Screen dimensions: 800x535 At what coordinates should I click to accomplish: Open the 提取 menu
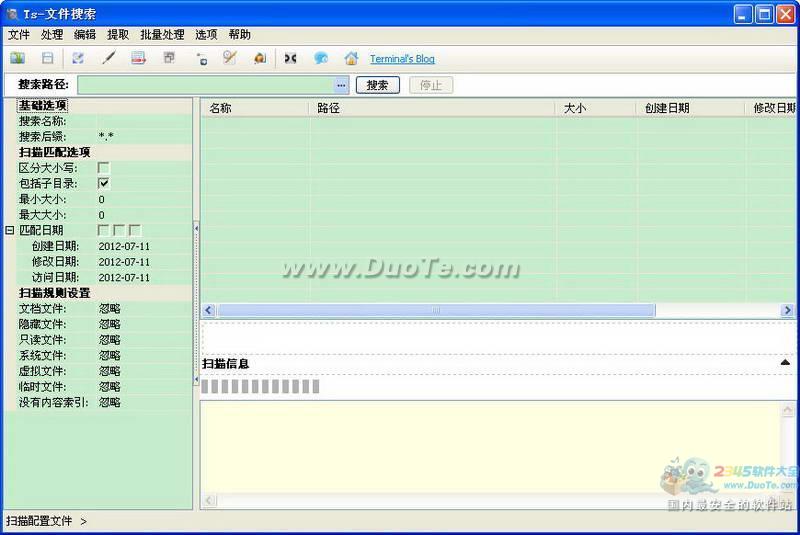point(118,35)
